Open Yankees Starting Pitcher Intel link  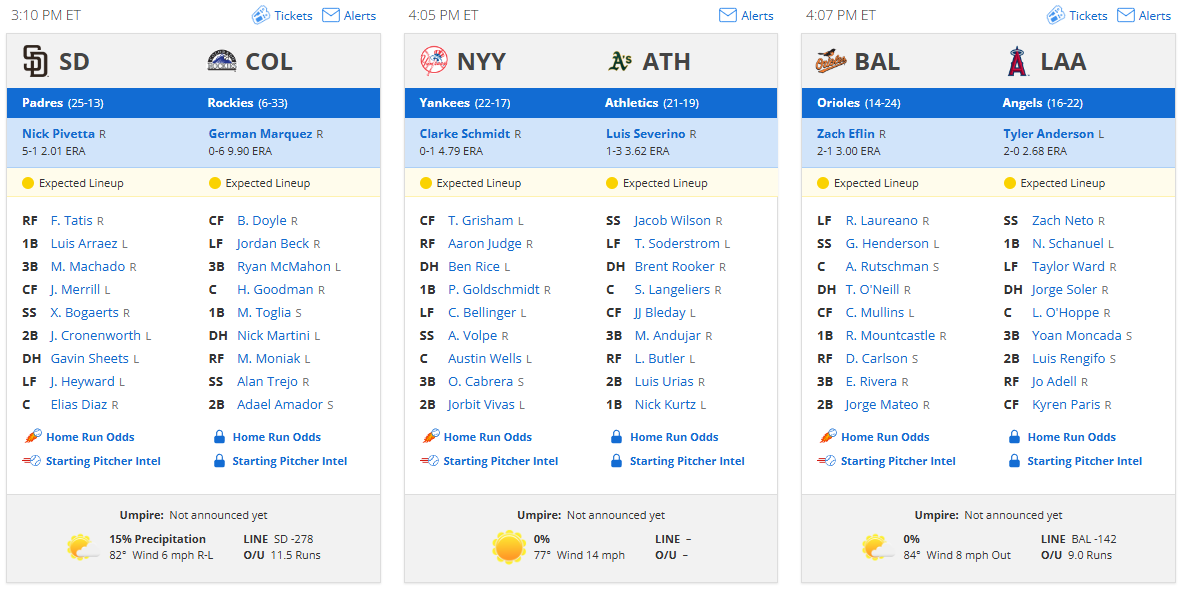point(501,461)
